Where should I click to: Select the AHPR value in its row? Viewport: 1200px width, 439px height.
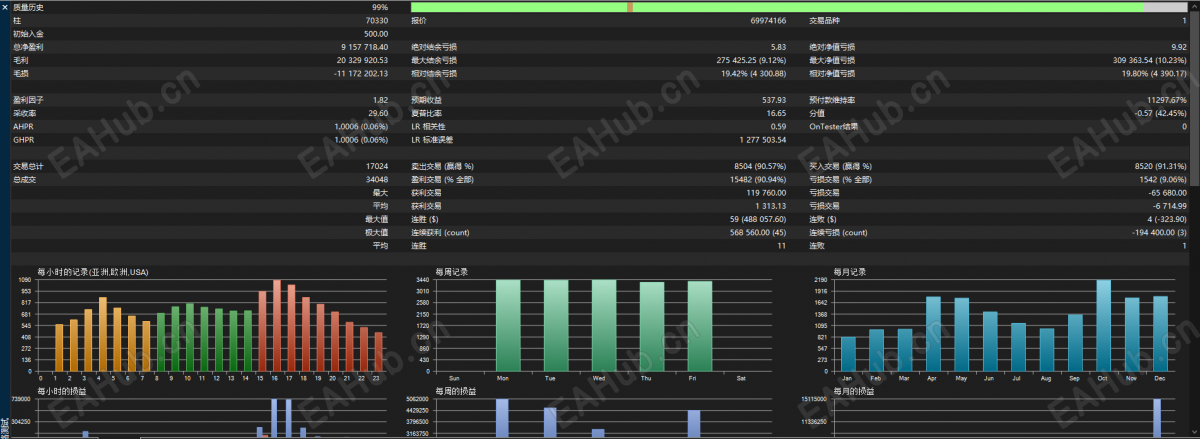(x=361, y=127)
